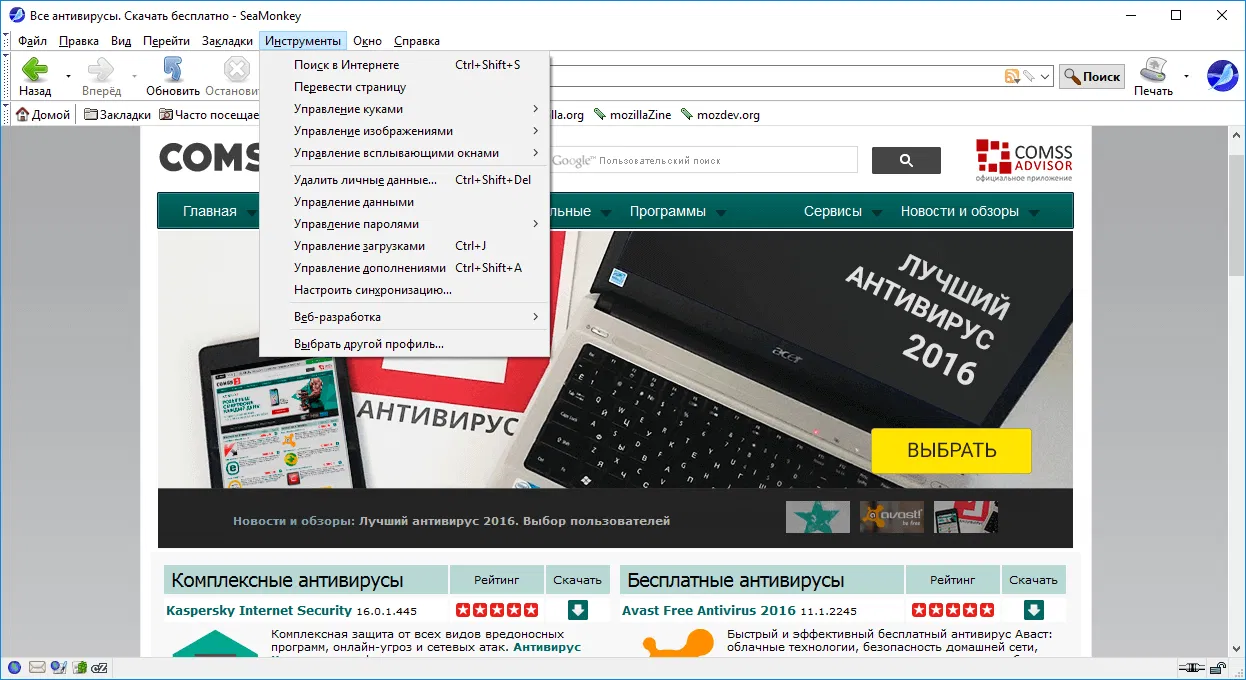
Task: Open Address Book icon in status bar
Action: tap(80, 667)
